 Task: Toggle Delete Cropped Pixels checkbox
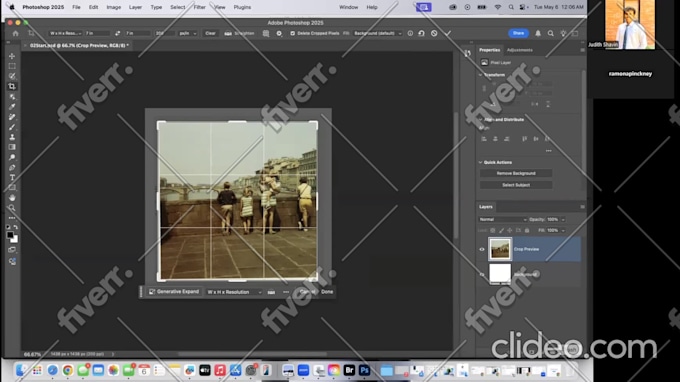click(x=292, y=33)
